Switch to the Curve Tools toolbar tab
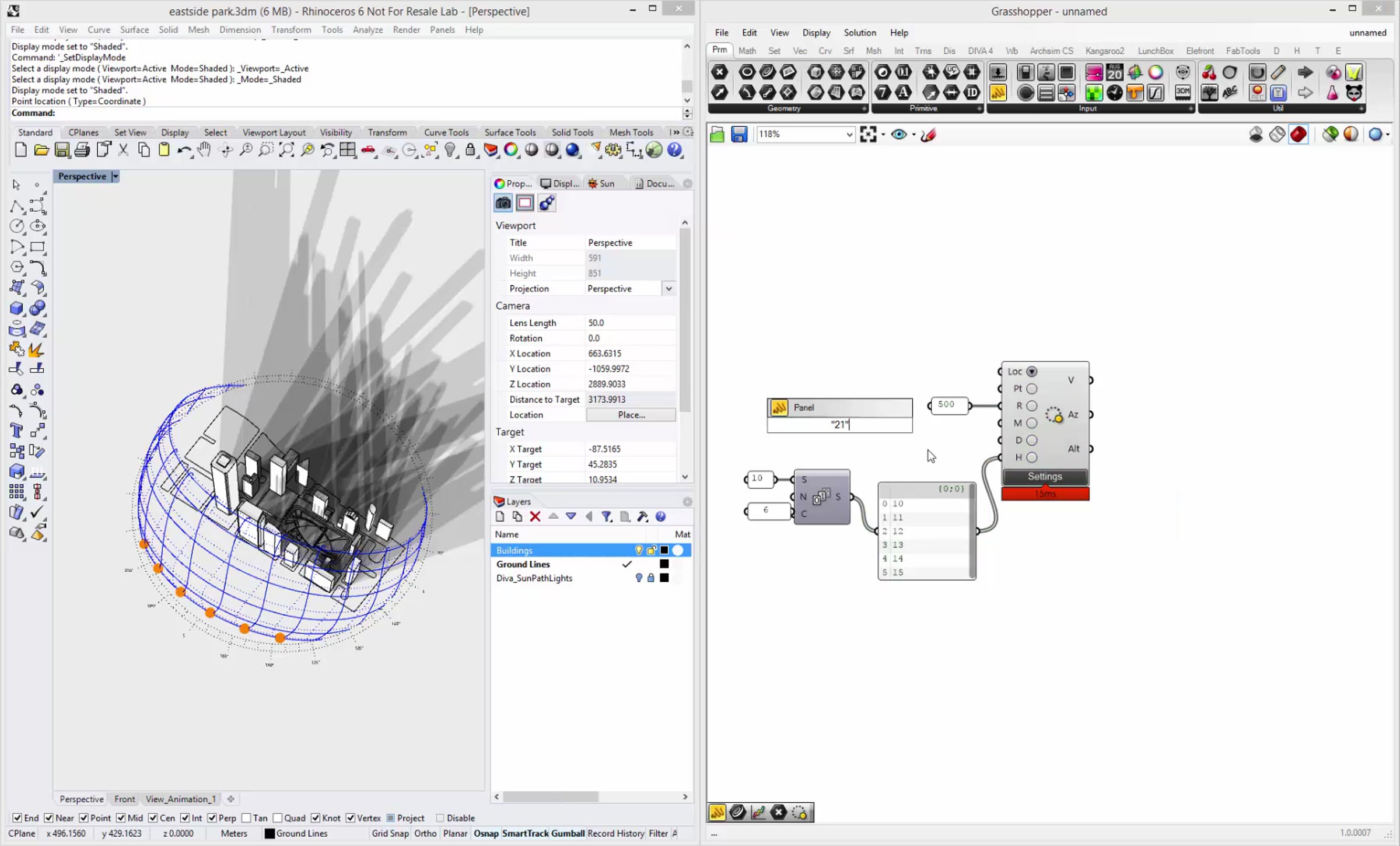This screenshot has width=1400, height=846. point(446,132)
